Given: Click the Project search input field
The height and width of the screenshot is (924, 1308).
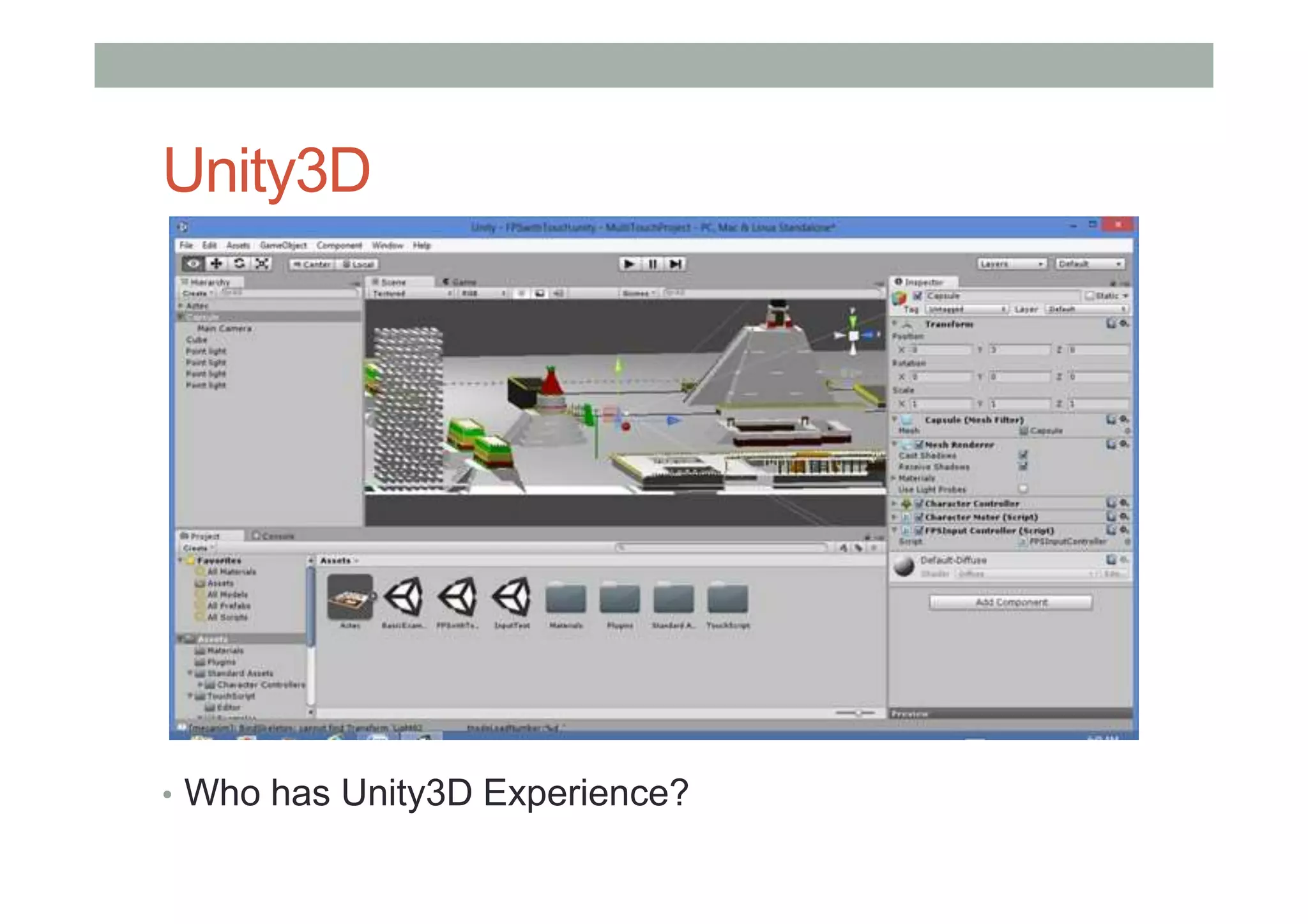Looking at the screenshot, I should (722, 548).
